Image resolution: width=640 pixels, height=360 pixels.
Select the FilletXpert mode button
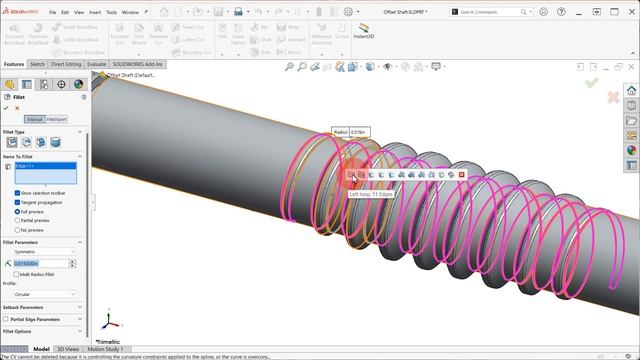point(57,119)
